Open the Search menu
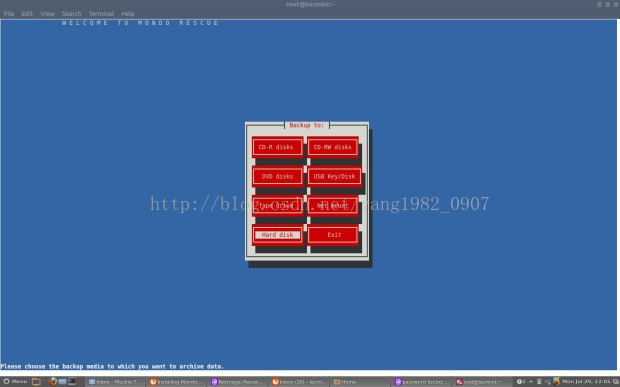Screen dimensions: 620x387 point(71,13)
